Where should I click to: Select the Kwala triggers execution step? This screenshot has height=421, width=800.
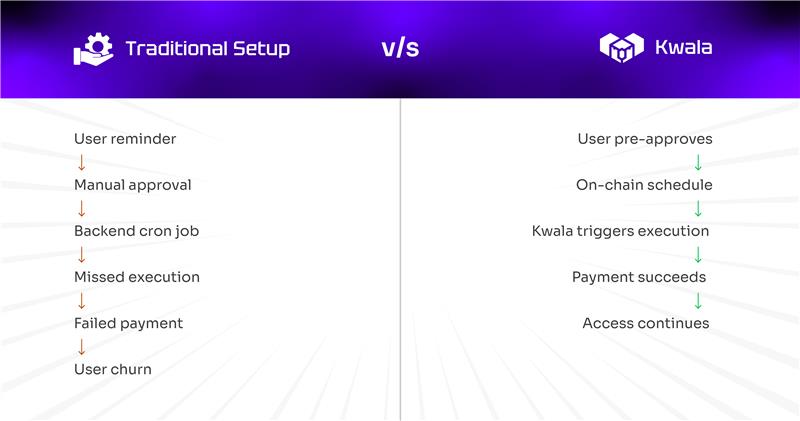(620, 231)
